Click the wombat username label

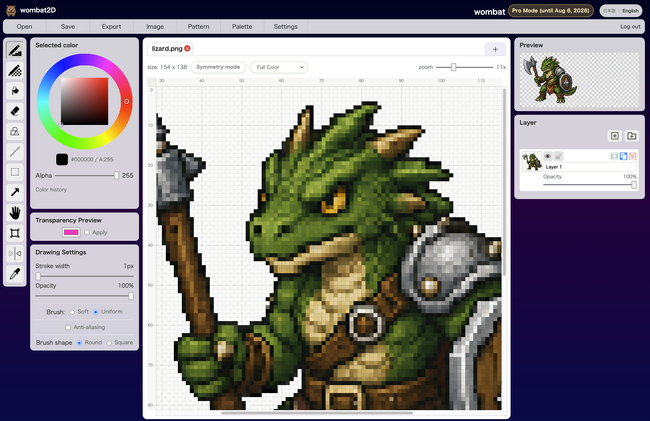[489, 12]
